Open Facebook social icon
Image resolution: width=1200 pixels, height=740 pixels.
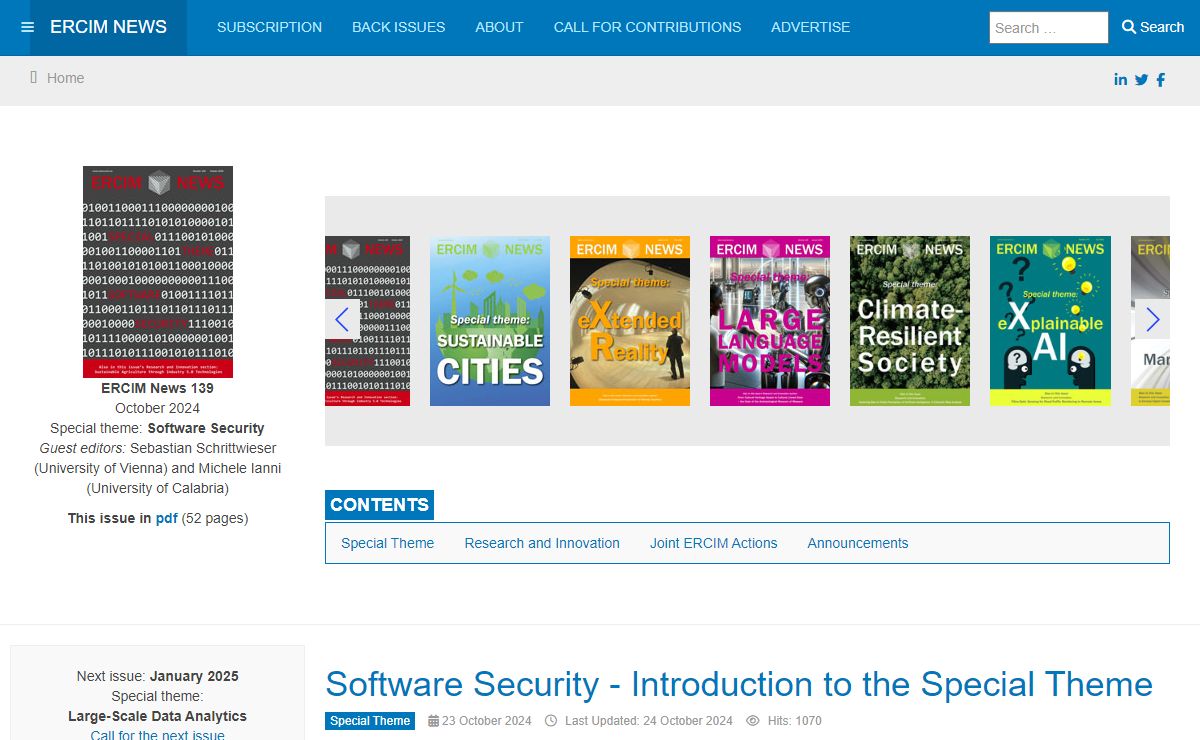click(1161, 80)
